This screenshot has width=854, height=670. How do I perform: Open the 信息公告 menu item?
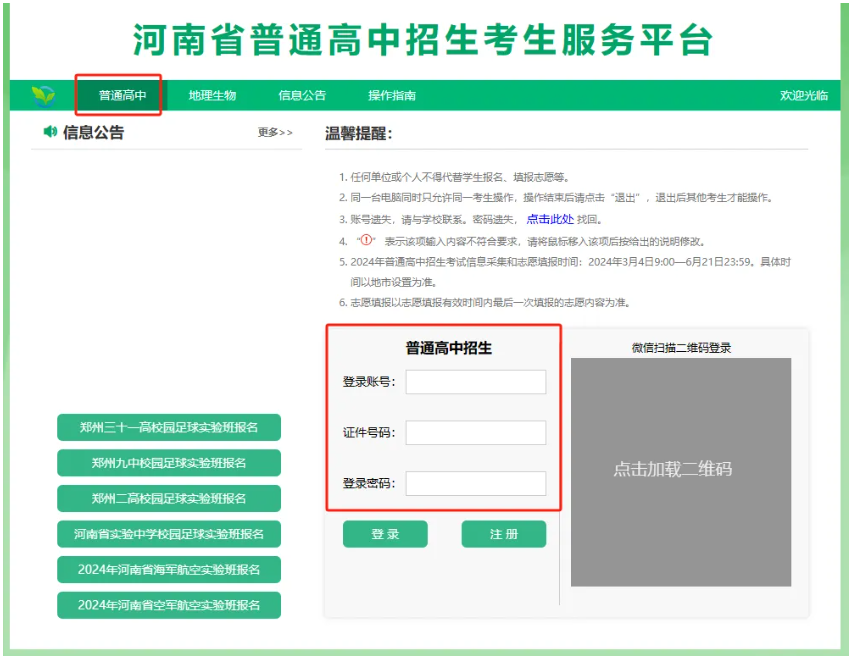302,96
